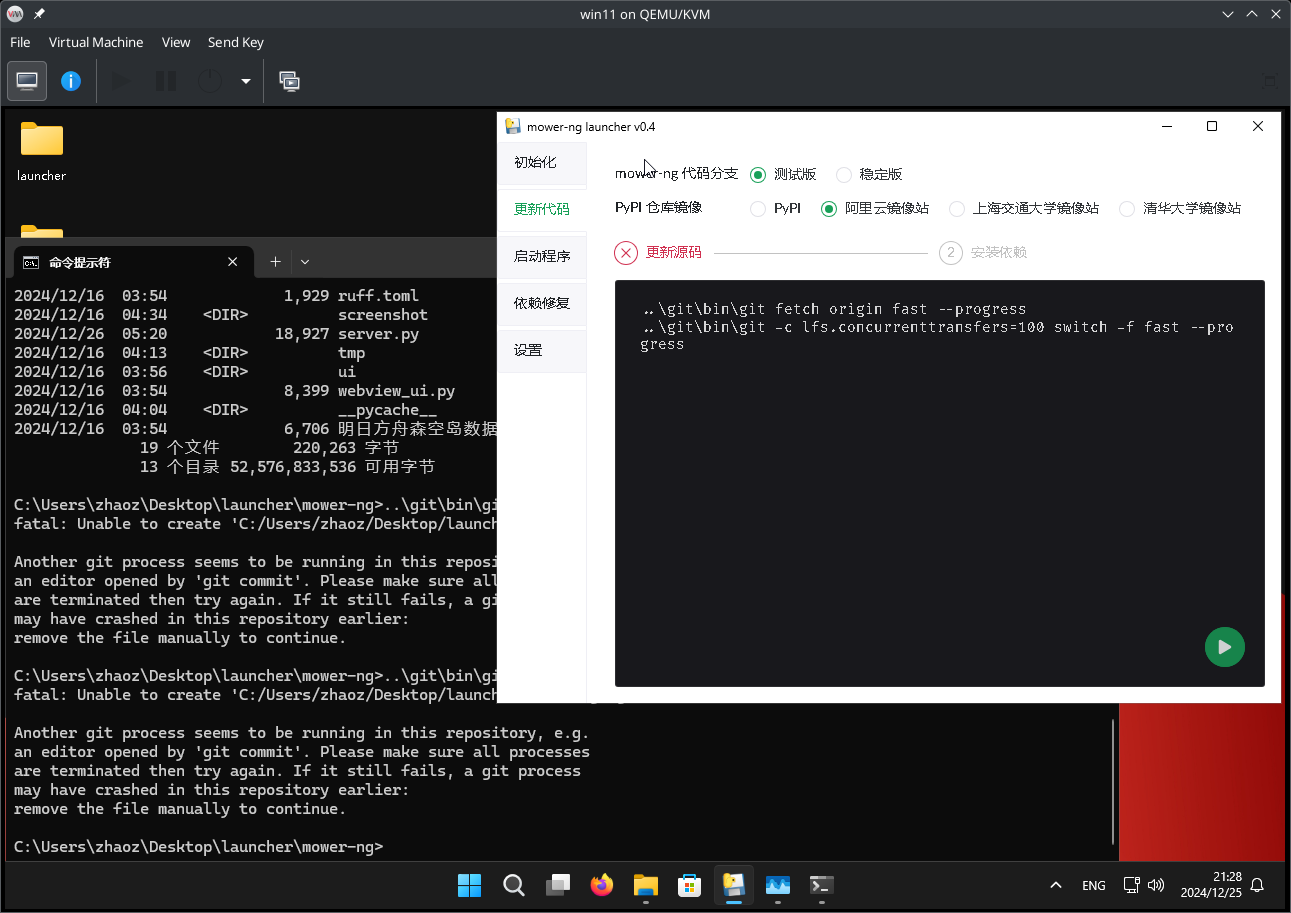Open the 设置 sidebar tab
1291x913 pixels.
[x=542, y=350]
